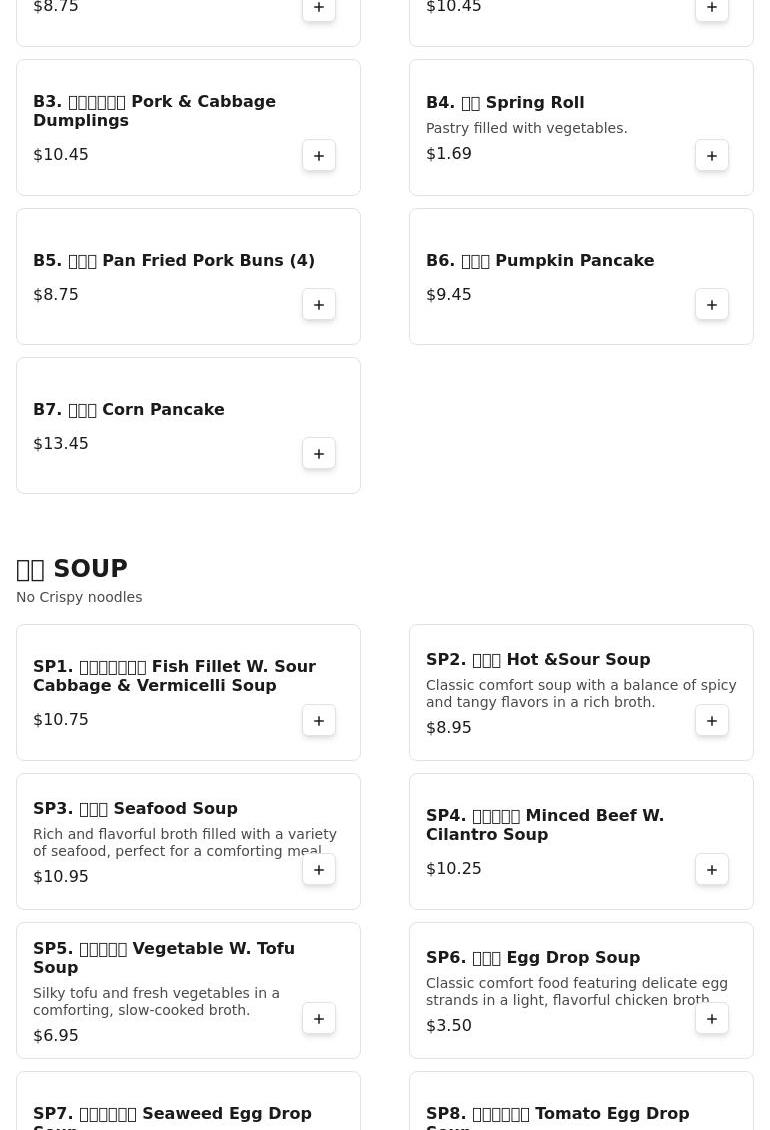Open Pork & Cabbage Dumplings item title
770x1130 pixels.
click(154, 111)
